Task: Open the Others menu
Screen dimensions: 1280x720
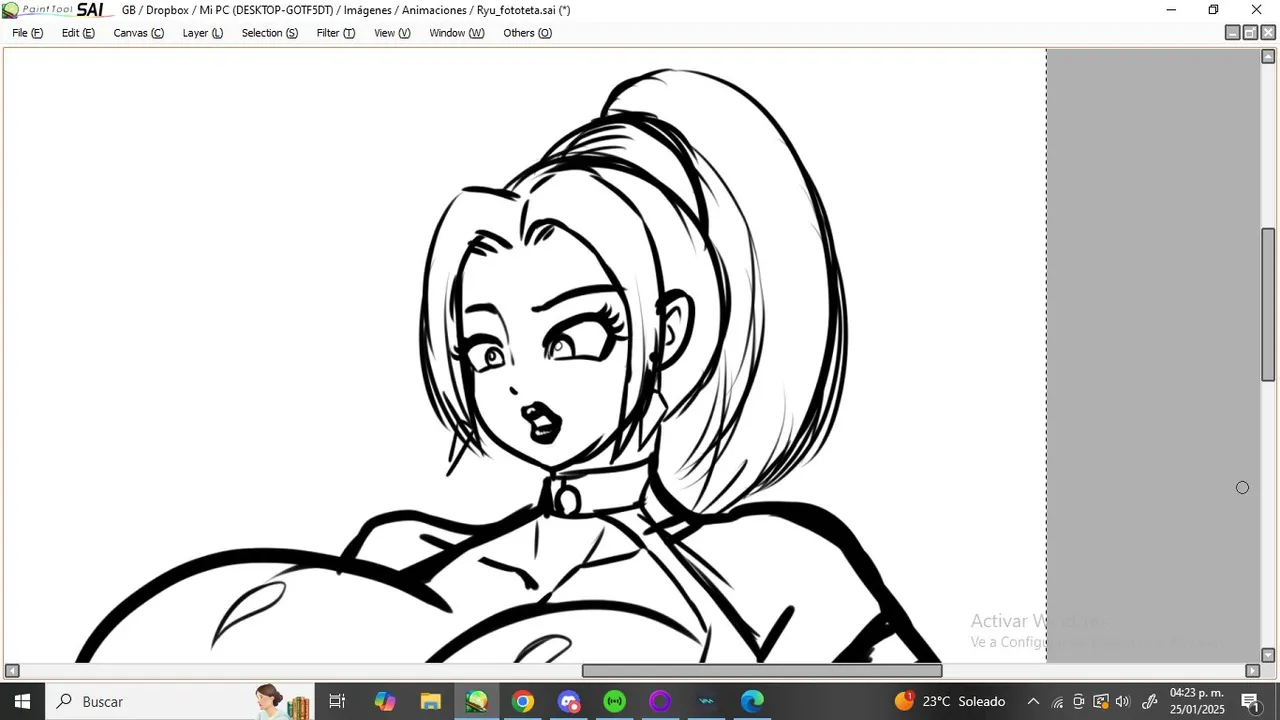Action: point(527,33)
